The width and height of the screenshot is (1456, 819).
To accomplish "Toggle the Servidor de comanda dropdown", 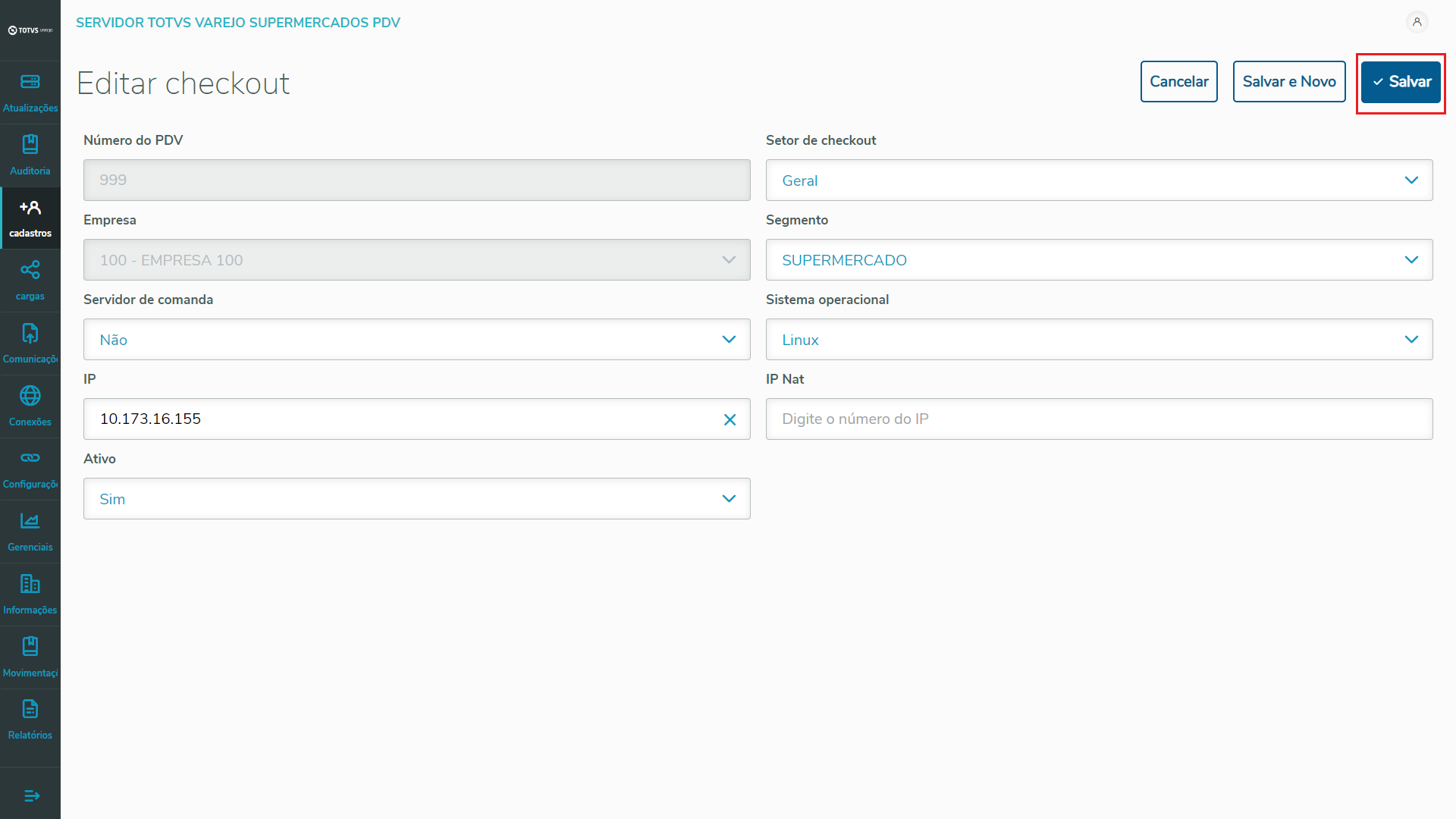I will click(x=416, y=340).
